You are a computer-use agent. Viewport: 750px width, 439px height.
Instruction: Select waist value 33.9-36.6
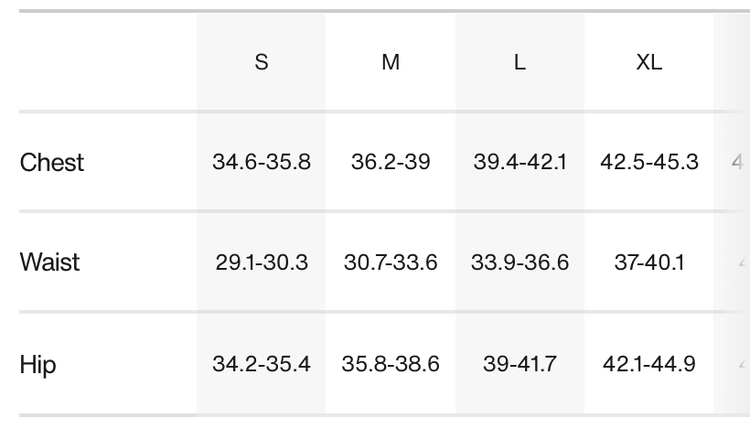520,263
